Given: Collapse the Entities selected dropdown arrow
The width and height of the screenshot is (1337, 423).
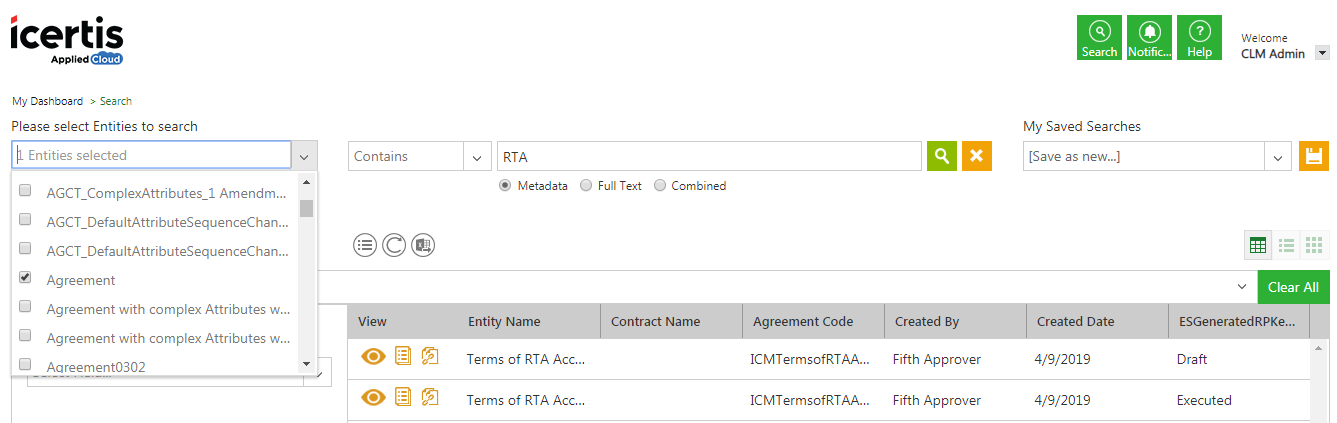Looking at the screenshot, I should point(305,155).
